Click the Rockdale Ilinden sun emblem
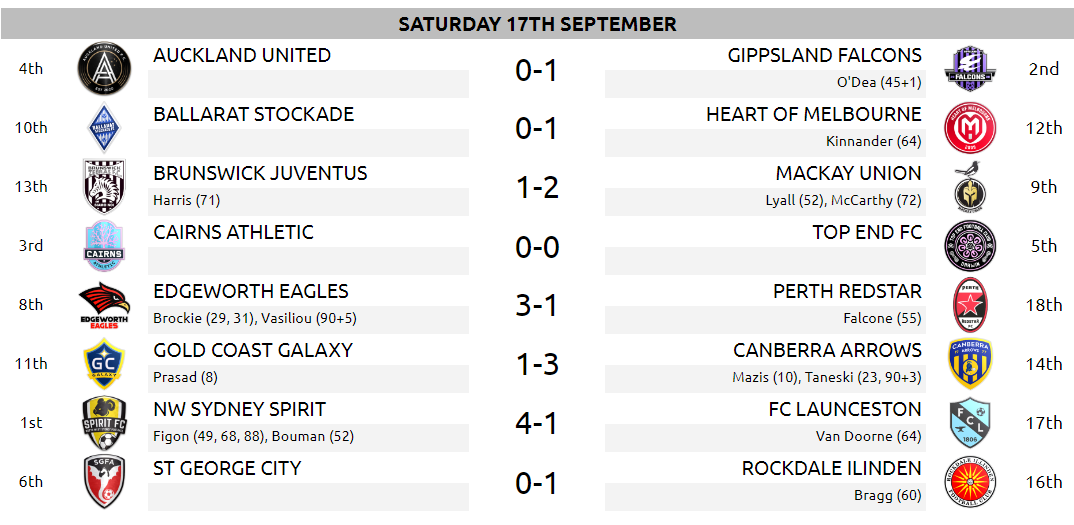This screenshot has height=525, width=1074. pos(969,482)
